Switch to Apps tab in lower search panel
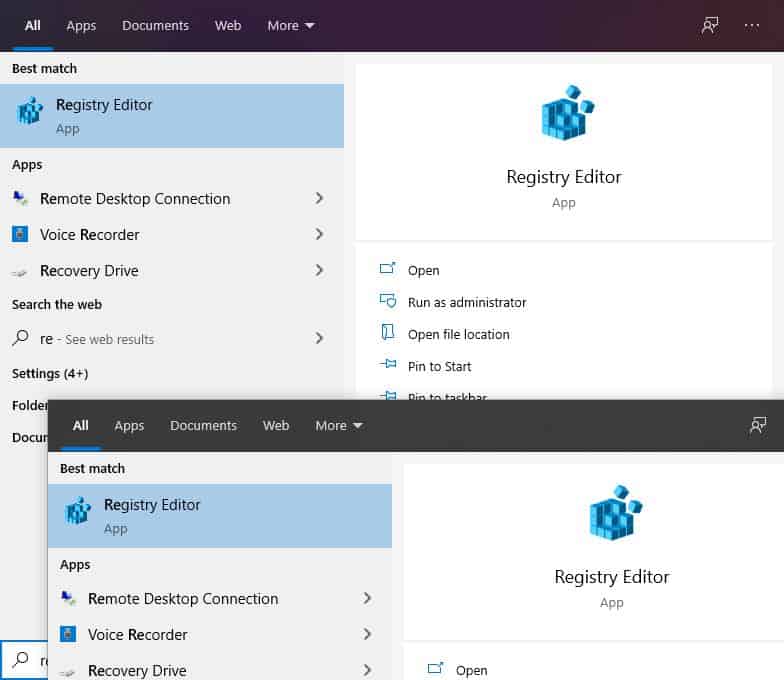This screenshot has width=784, height=680. point(129,426)
